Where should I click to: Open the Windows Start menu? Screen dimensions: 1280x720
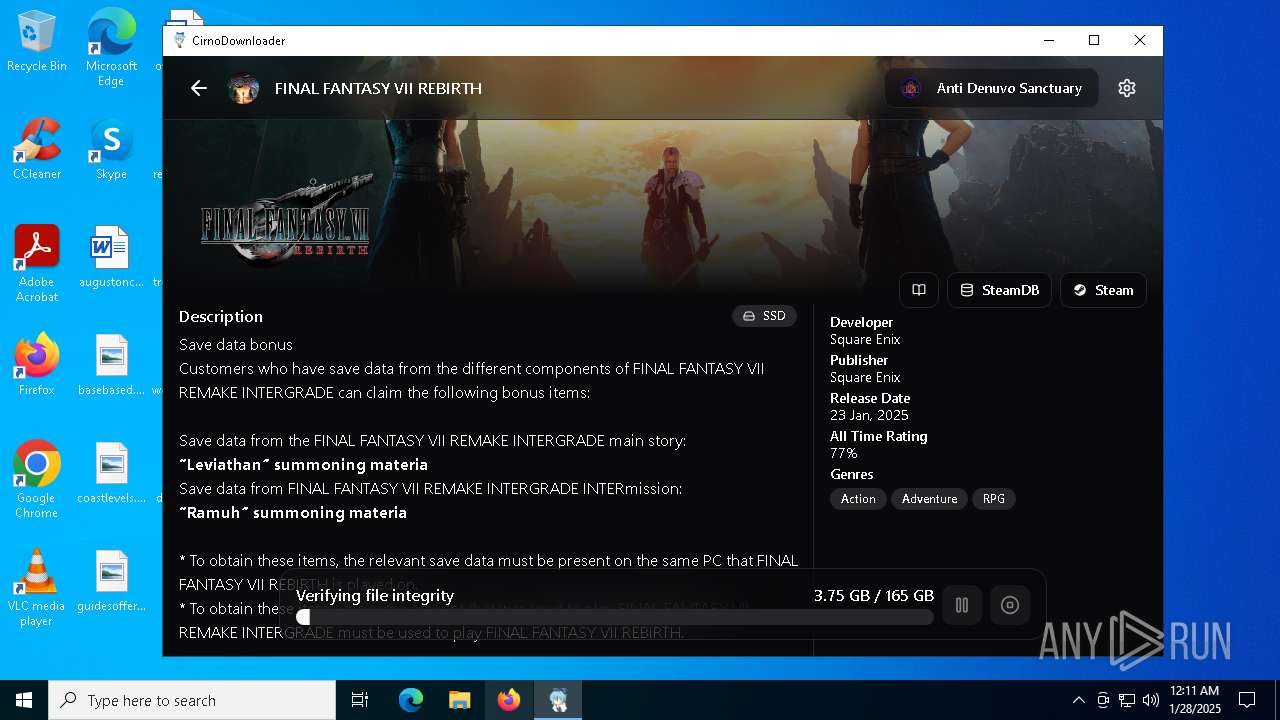pos(24,700)
